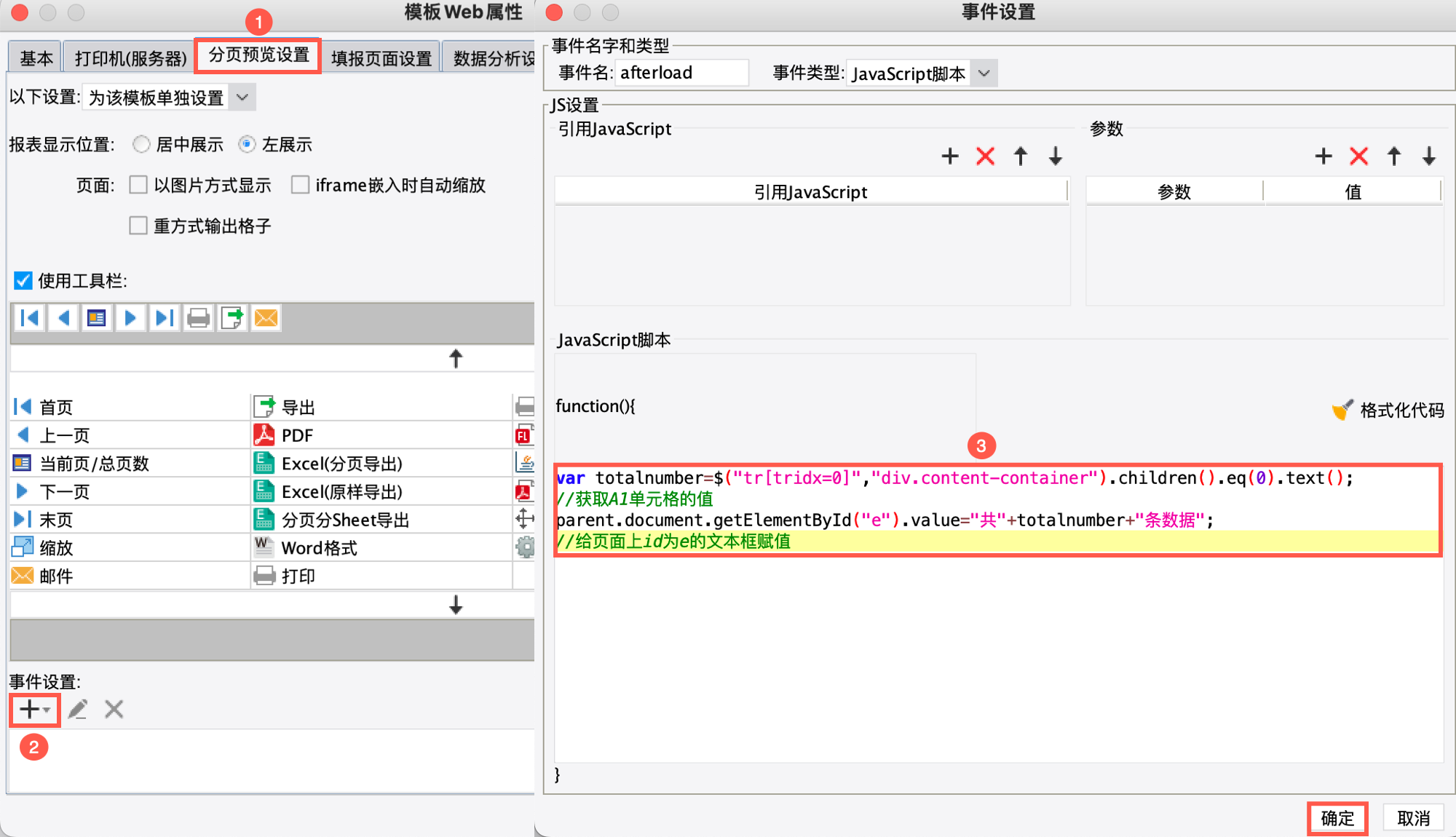This screenshot has width=1456, height=837.
Task: Click the 确定 button
Action: [x=1337, y=818]
